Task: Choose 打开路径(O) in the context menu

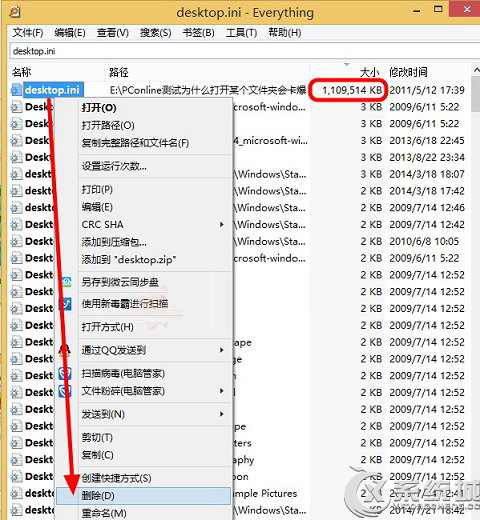Action: click(x=108, y=125)
